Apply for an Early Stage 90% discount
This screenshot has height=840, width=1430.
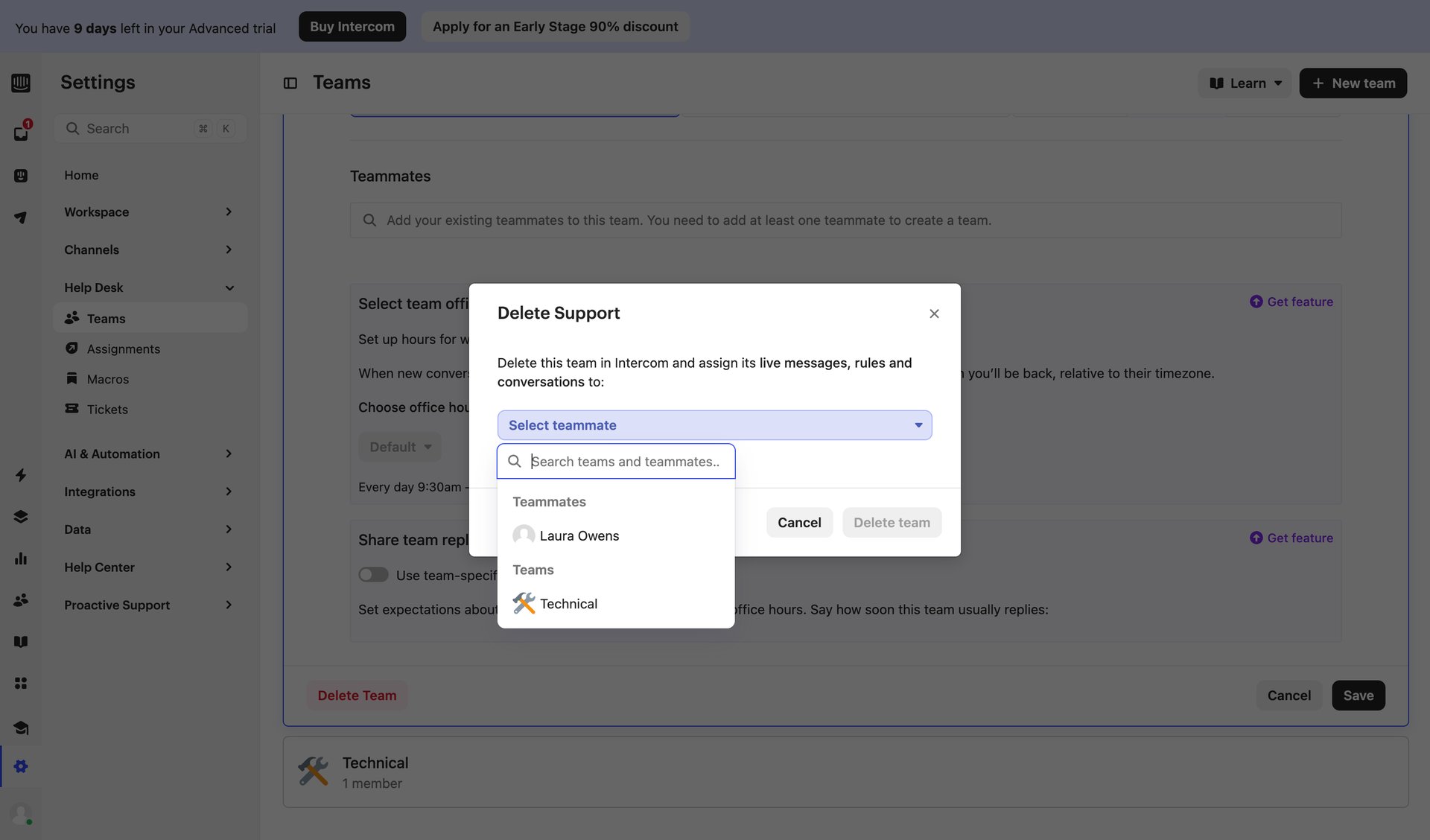[x=555, y=26]
